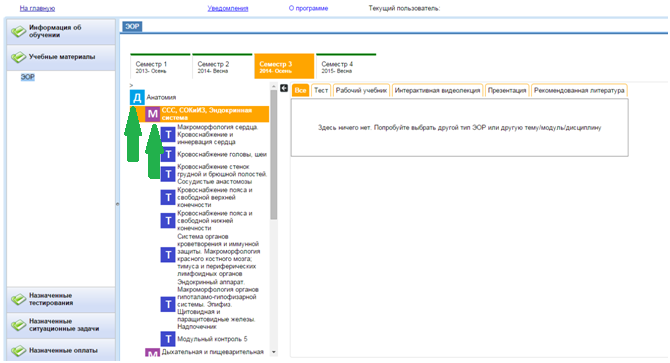This screenshot has width=670, height=363.
Task: Select ССС, СОКиИЗ, Эндокринная система module
Action: click(207, 114)
